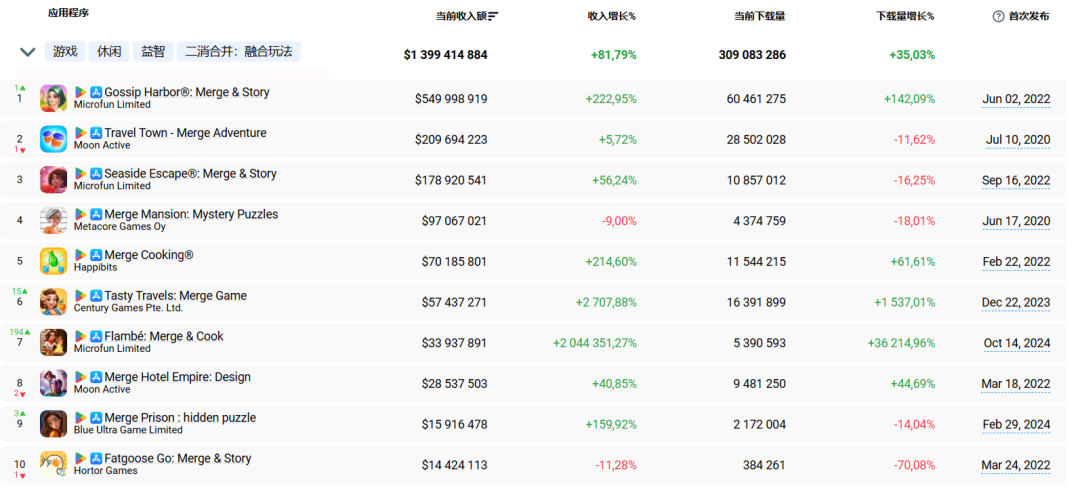The width and height of the screenshot is (1080, 493).
Task: Open Merge Hotel Empire: Design title link
Action: [178, 377]
